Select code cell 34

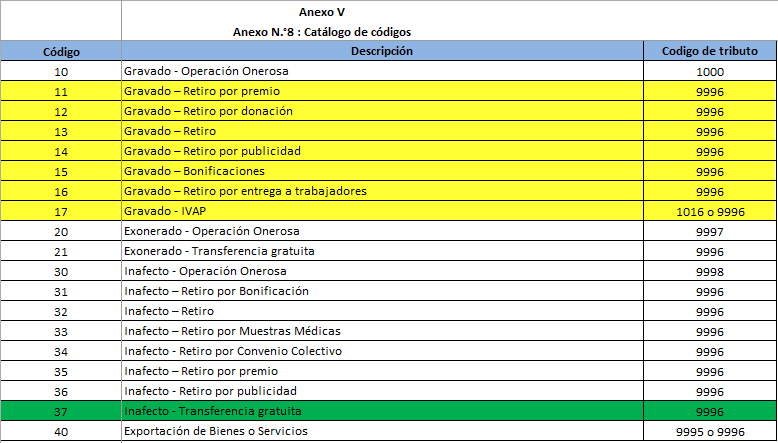pyautogui.click(x=61, y=351)
